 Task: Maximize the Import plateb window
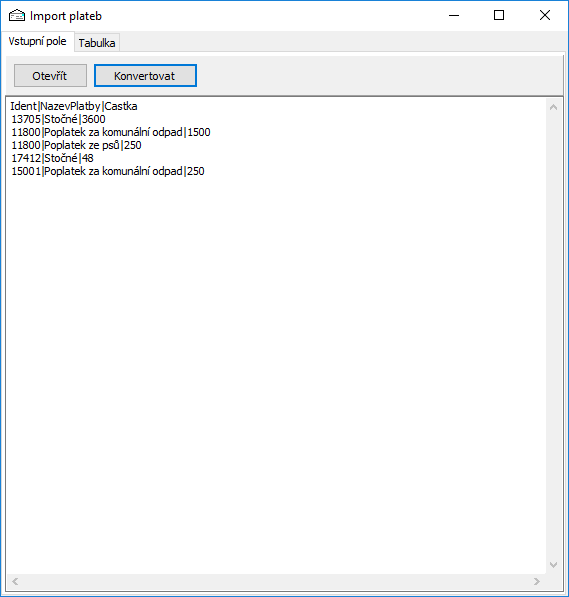click(499, 16)
